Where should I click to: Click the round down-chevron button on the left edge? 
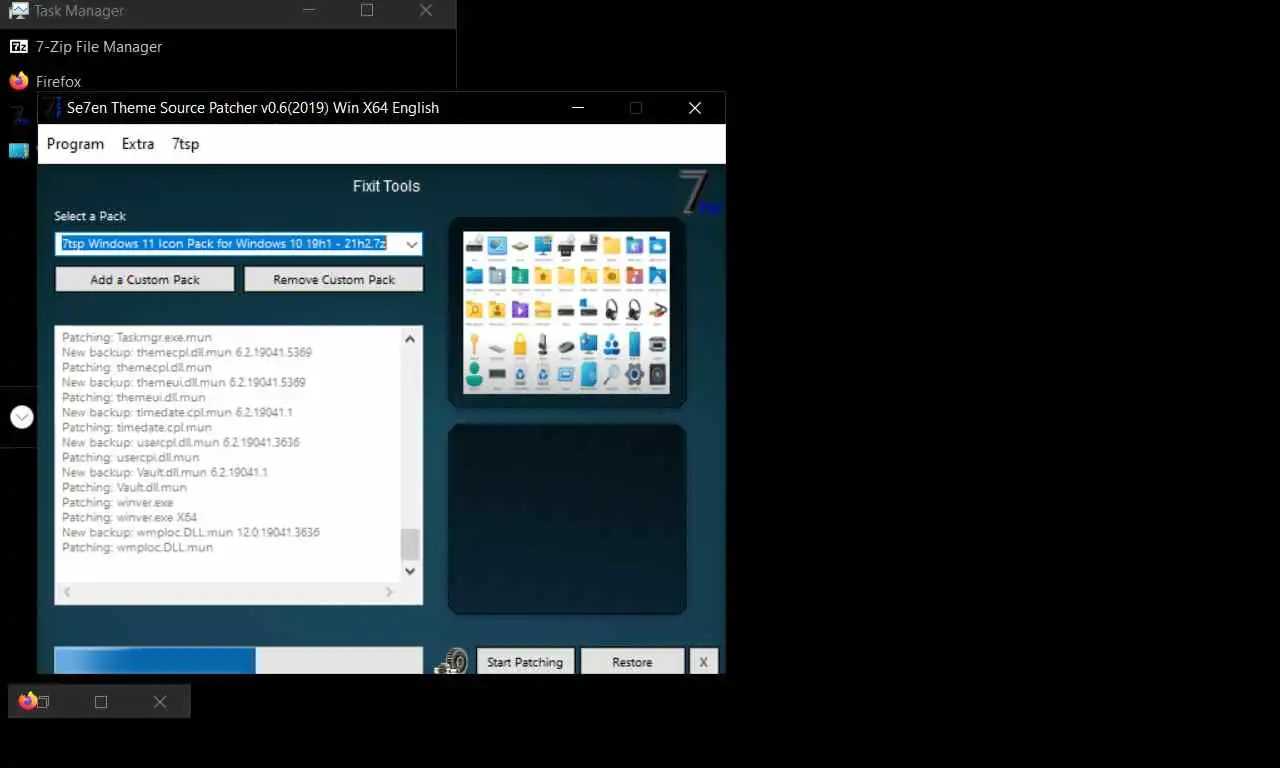22,417
